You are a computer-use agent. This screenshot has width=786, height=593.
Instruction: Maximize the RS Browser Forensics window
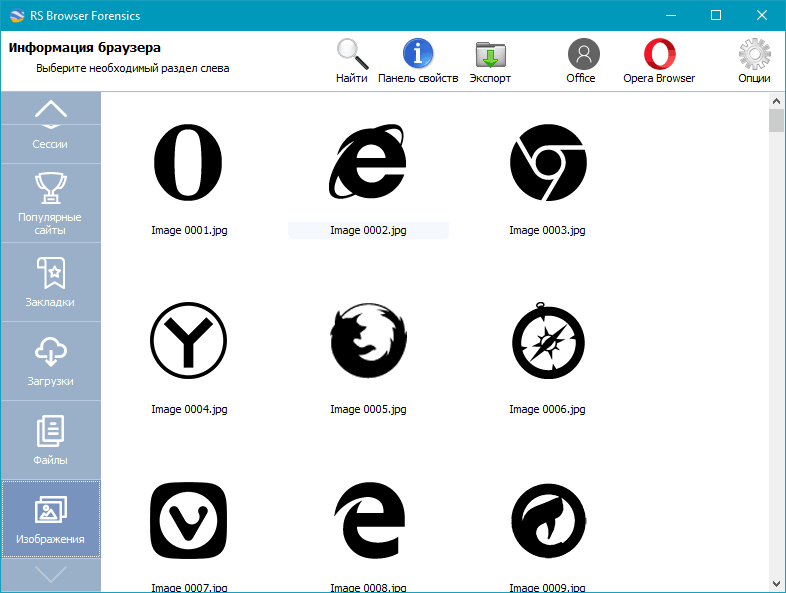tap(716, 16)
